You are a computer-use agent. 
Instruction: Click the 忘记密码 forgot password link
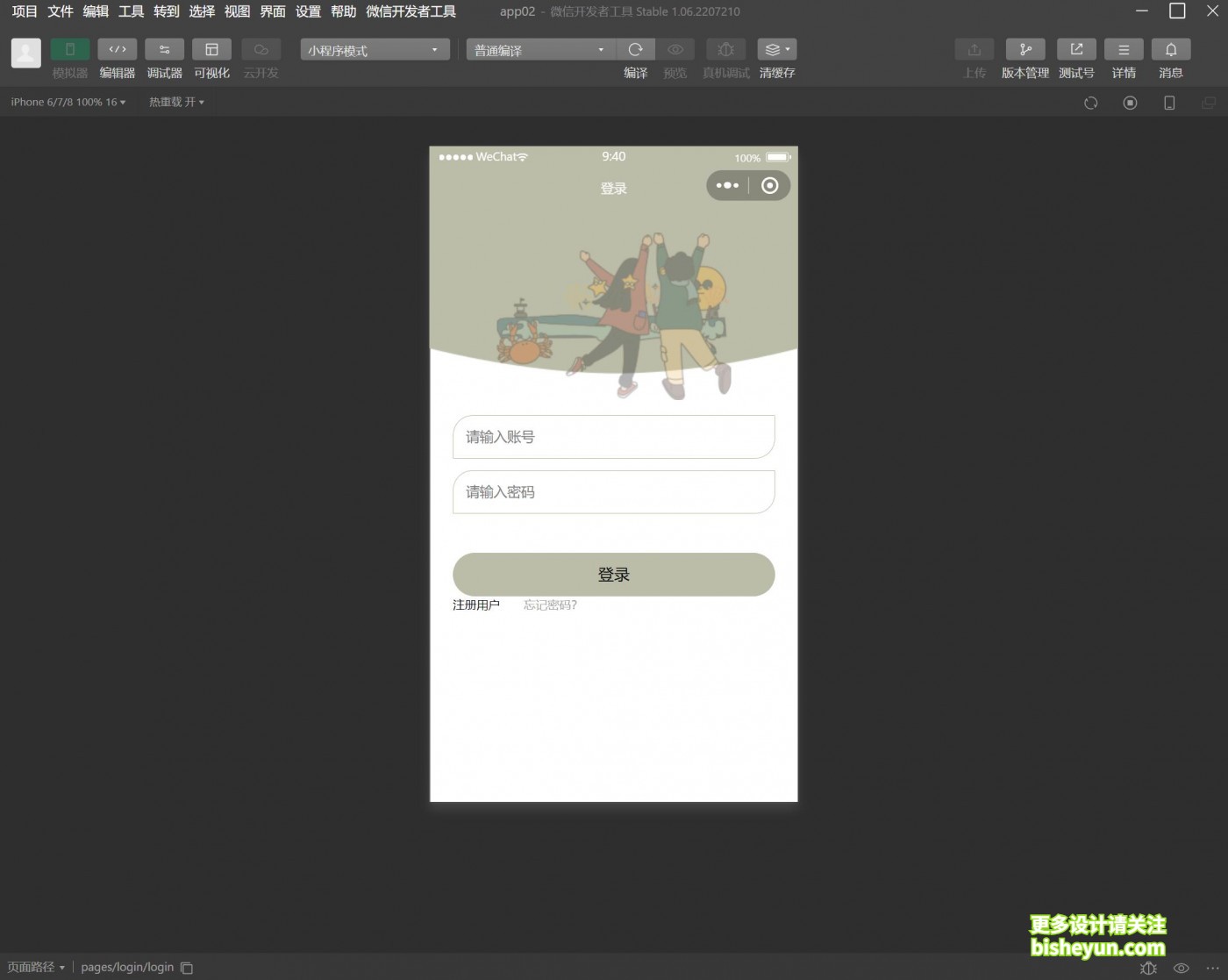coord(550,605)
